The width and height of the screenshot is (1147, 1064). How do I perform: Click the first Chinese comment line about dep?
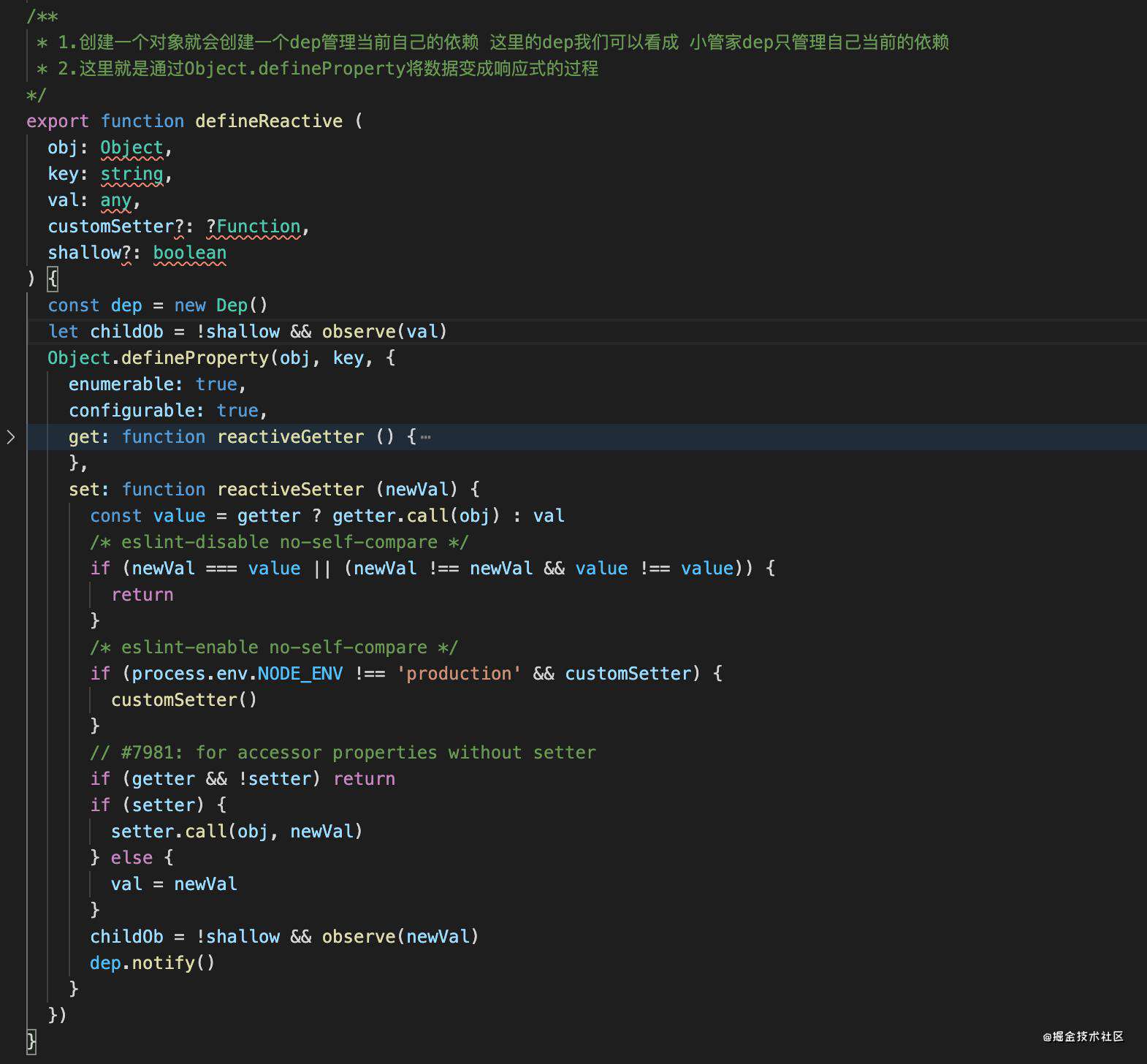pos(493,42)
